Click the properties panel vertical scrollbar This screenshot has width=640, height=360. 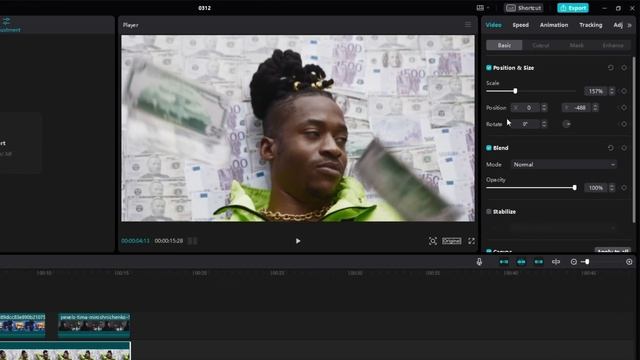tap(634, 140)
